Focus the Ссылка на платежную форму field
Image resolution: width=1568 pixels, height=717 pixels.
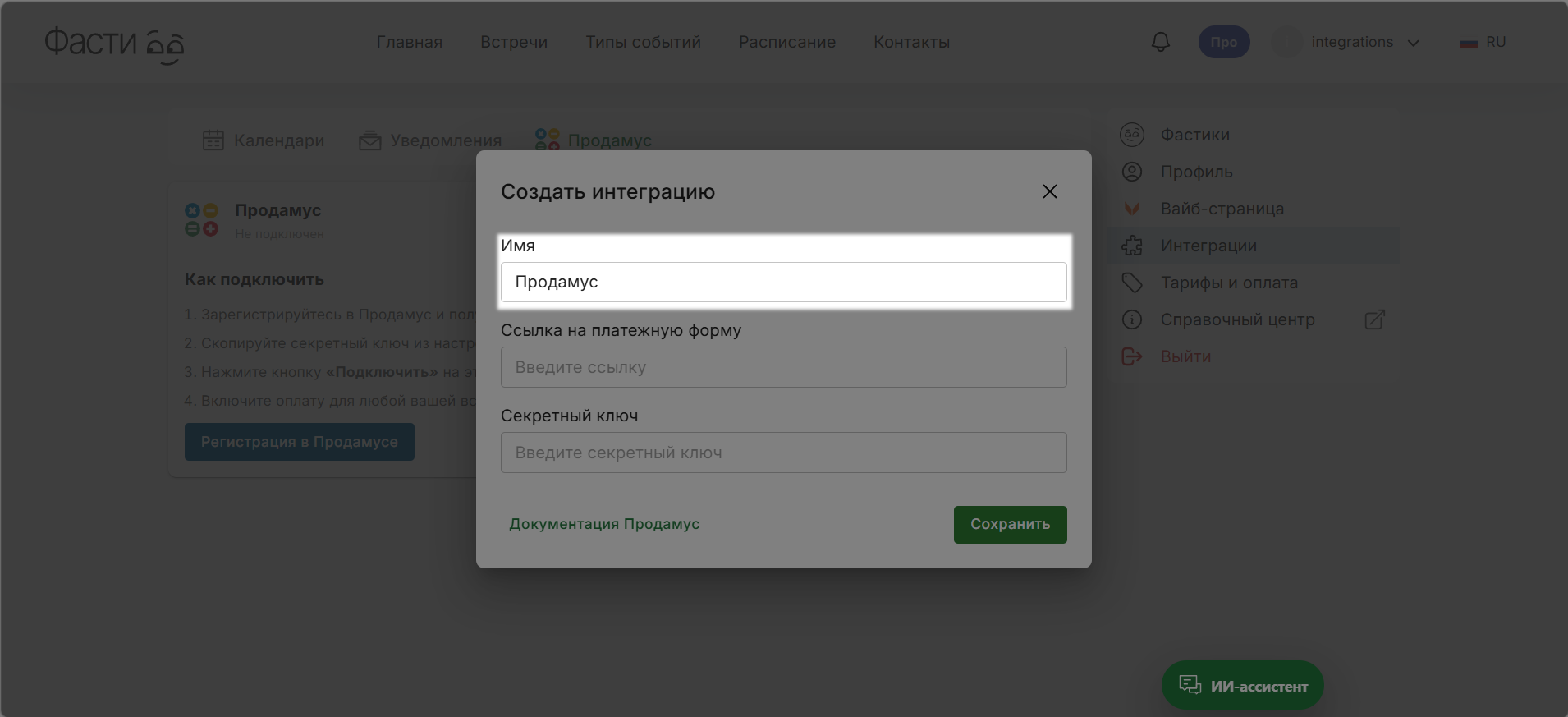point(783,367)
